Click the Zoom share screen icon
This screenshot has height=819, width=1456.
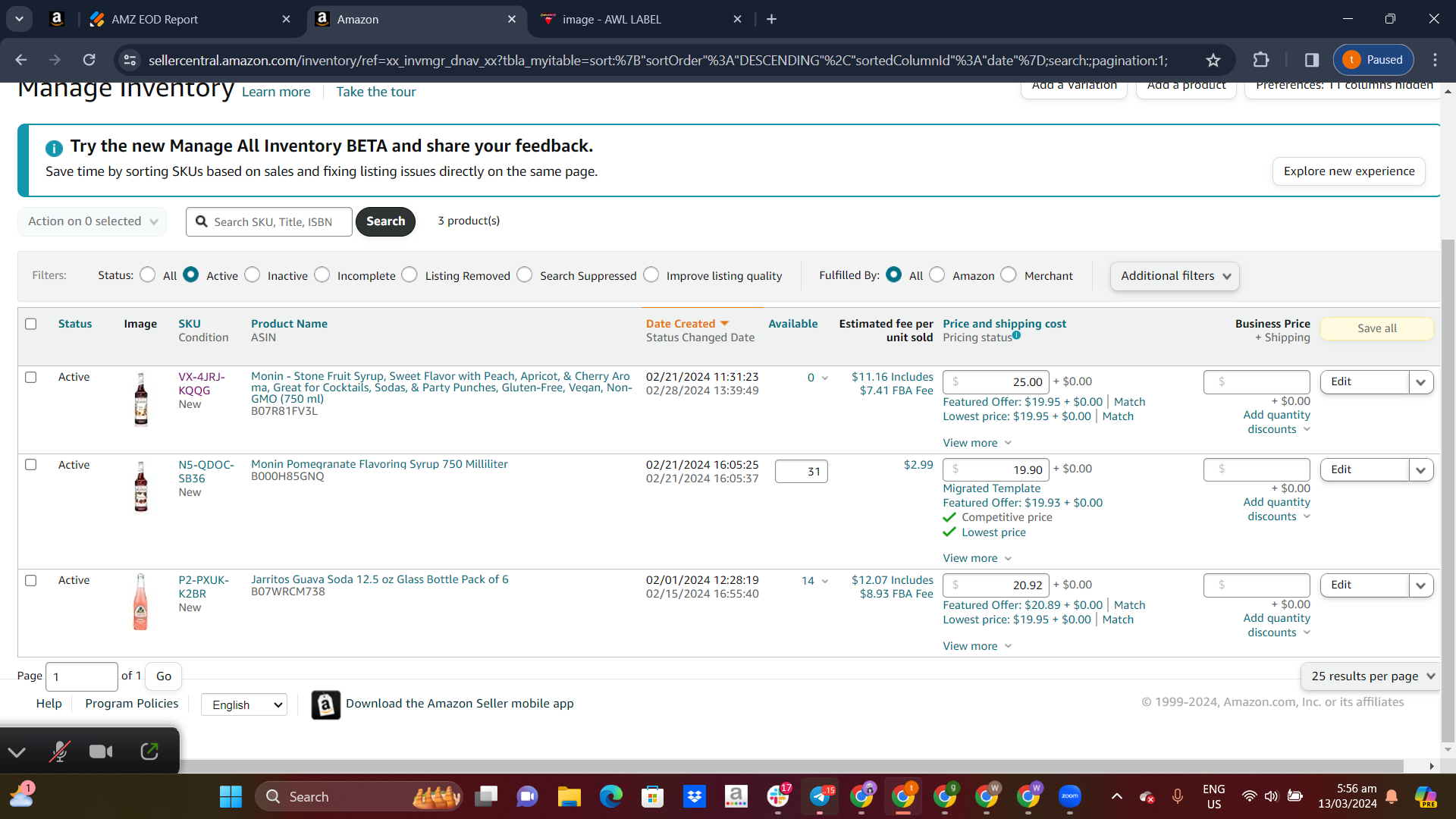coord(149,752)
